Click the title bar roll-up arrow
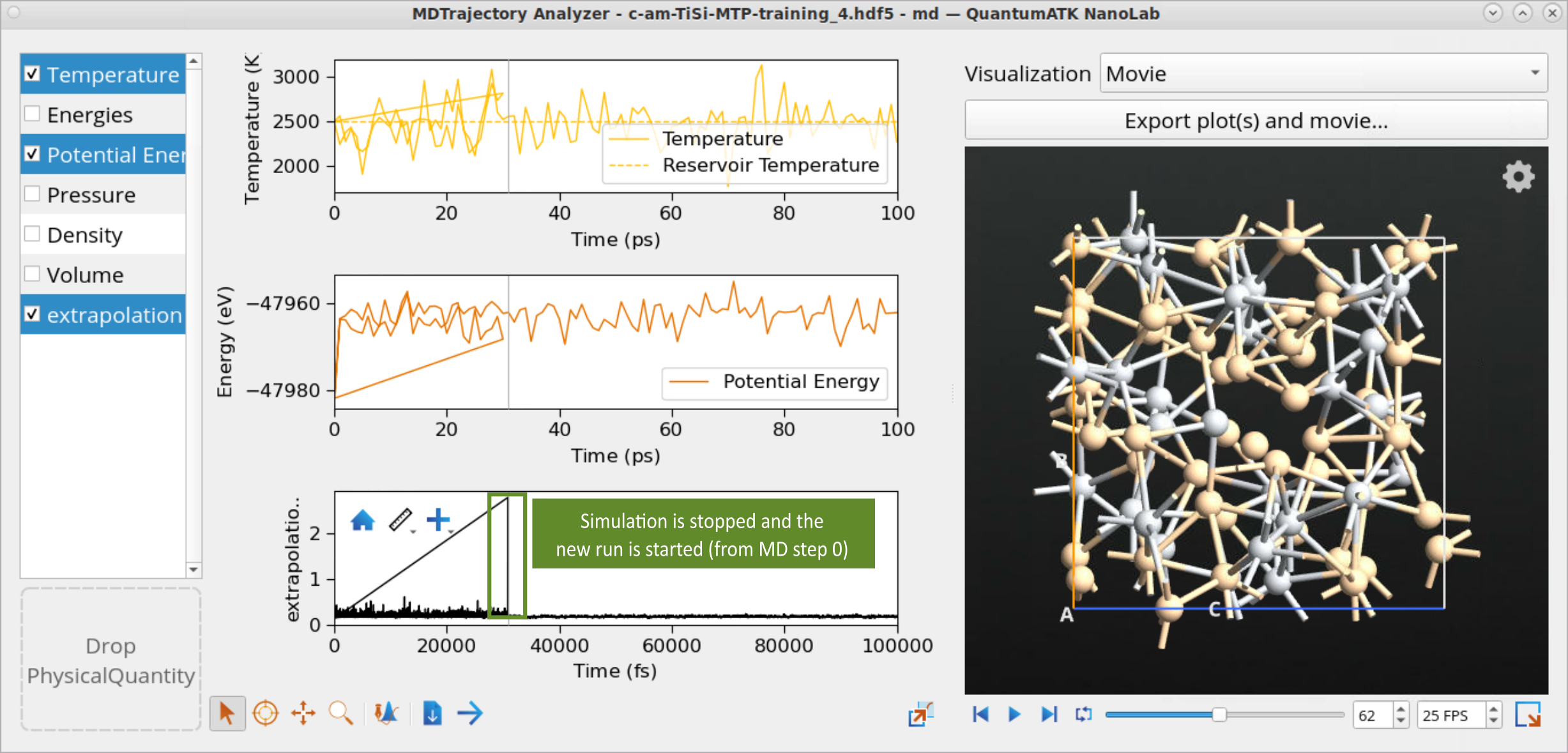This screenshot has height=753, width=1568. click(1523, 13)
